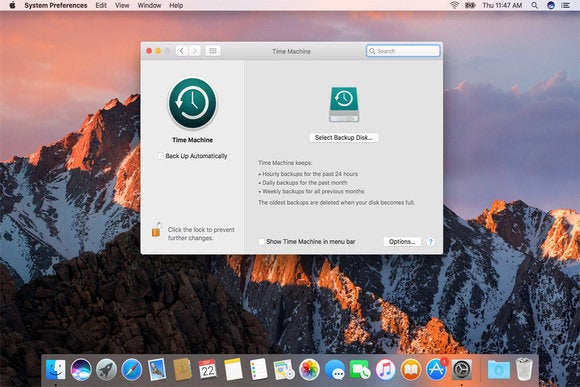Open System Preferences gear in Dock
This screenshot has height=387, width=580.
[461, 369]
